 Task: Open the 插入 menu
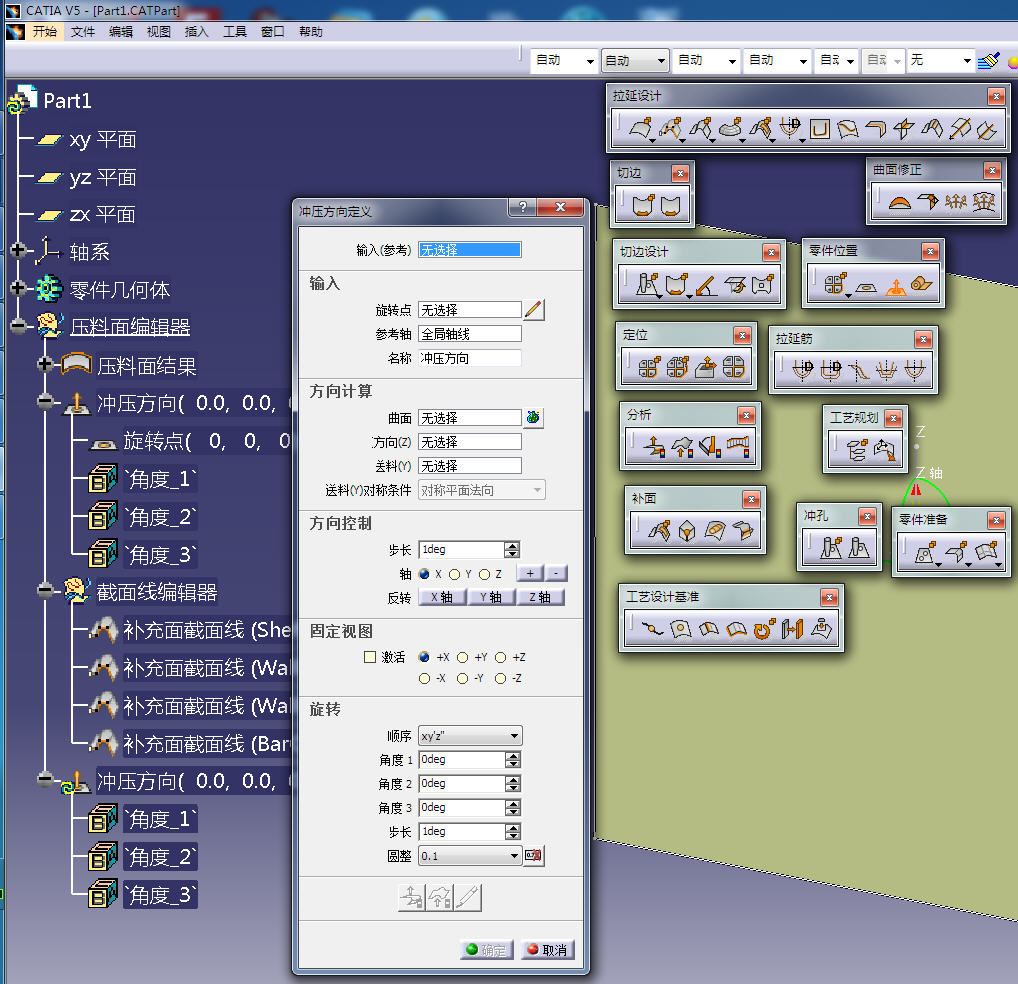(197, 32)
